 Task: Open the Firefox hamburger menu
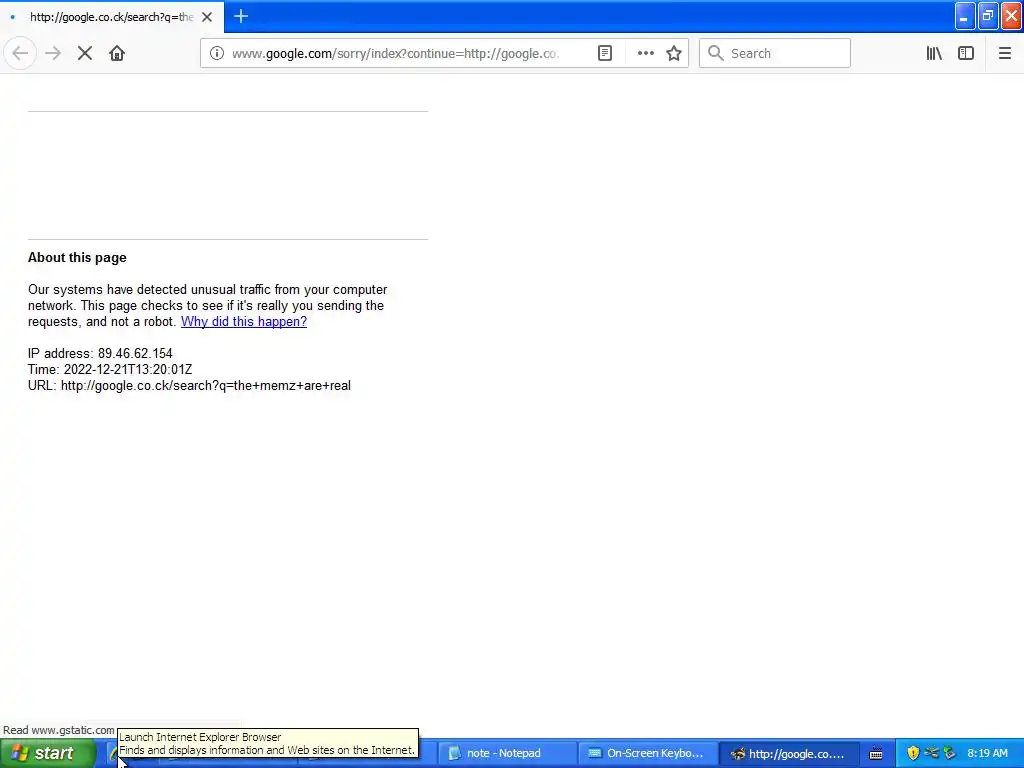click(x=1004, y=53)
